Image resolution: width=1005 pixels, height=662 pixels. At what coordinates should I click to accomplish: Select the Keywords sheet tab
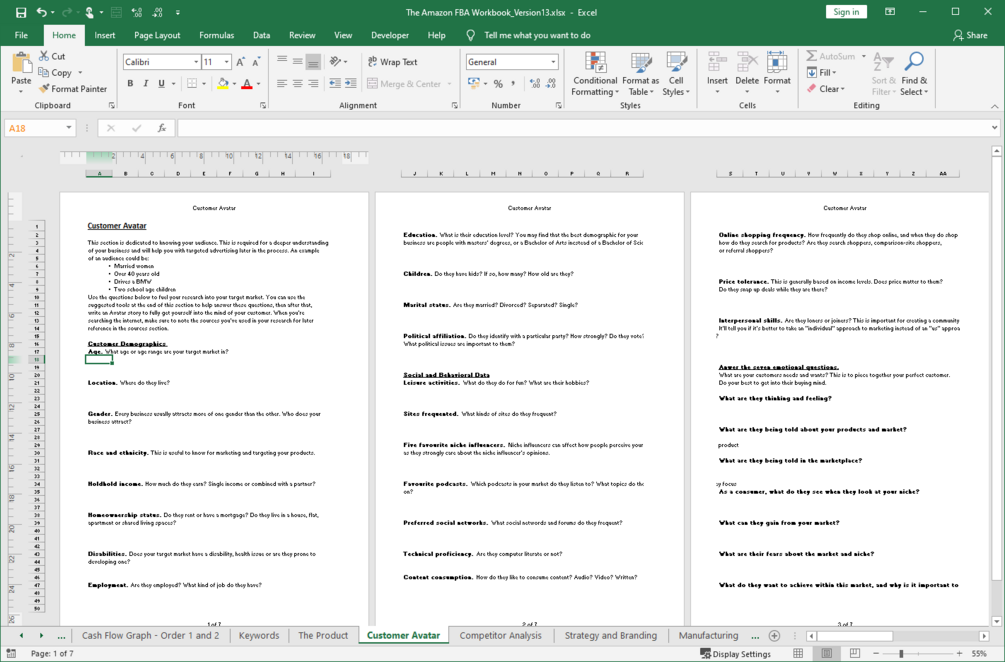click(x=259, y=636)
